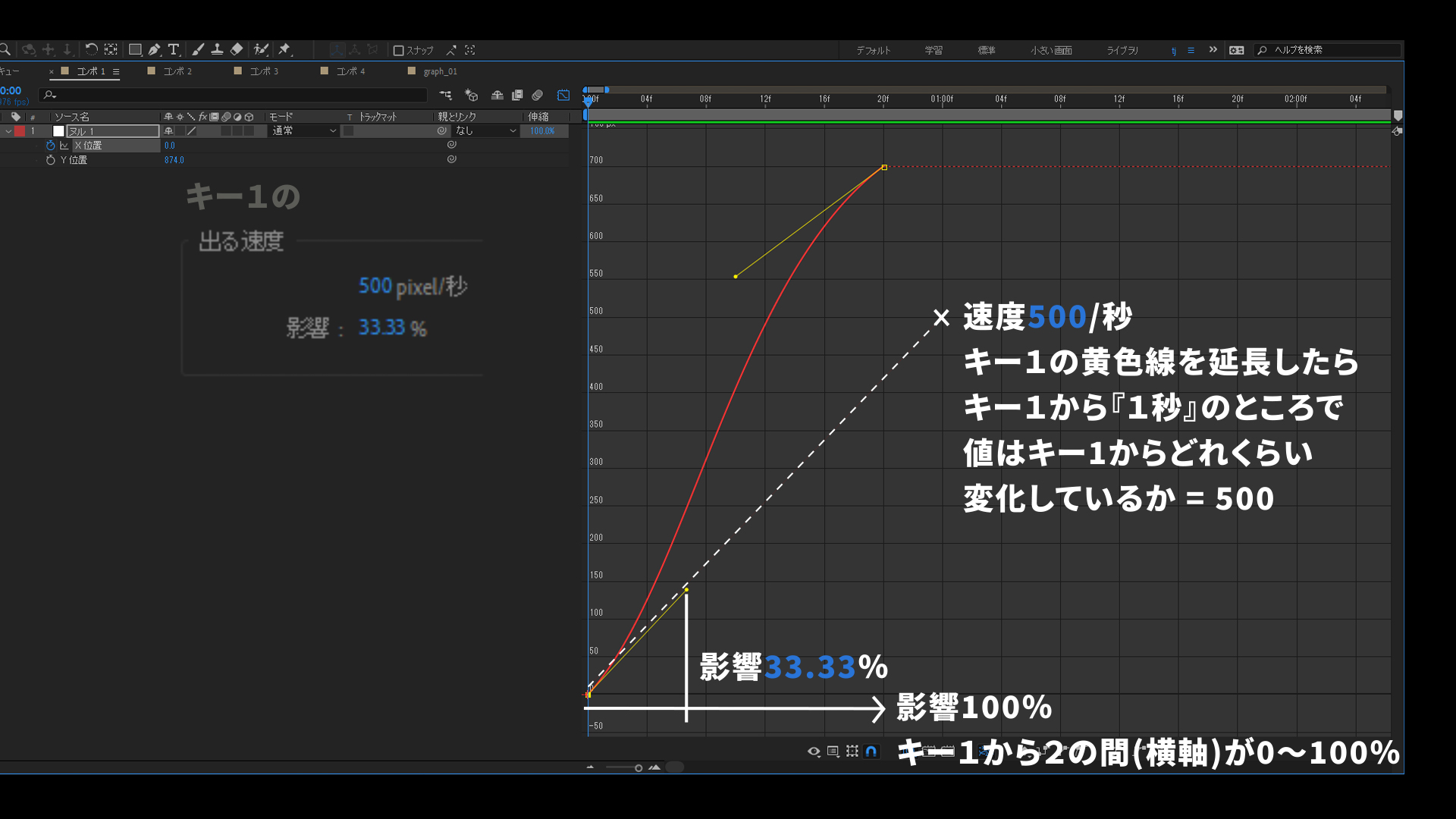Select the Type tool
The height and width of the screenshot is (819, 1456).
(174, 50)
